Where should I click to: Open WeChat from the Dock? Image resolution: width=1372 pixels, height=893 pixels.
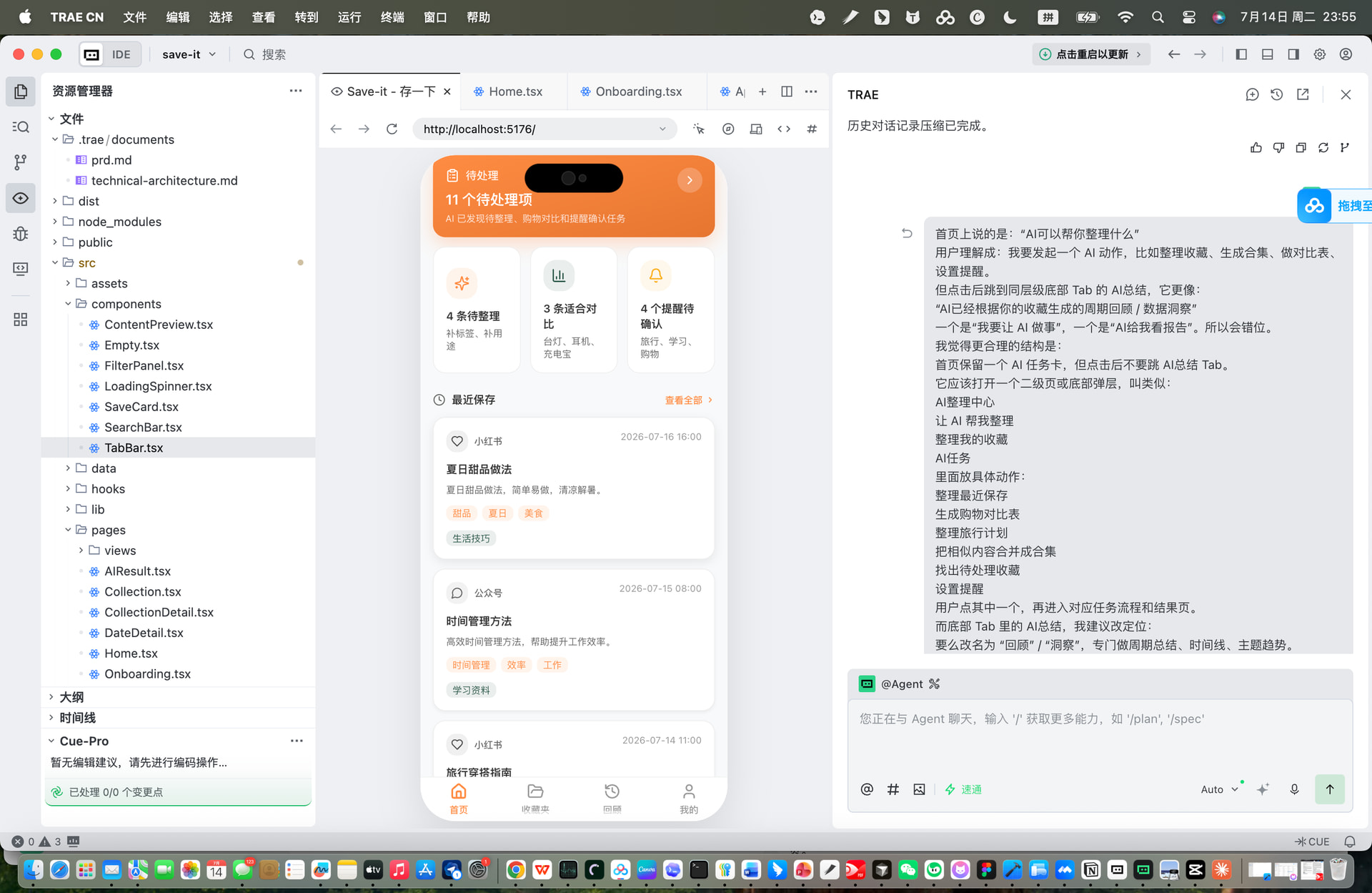click(908, 869)
